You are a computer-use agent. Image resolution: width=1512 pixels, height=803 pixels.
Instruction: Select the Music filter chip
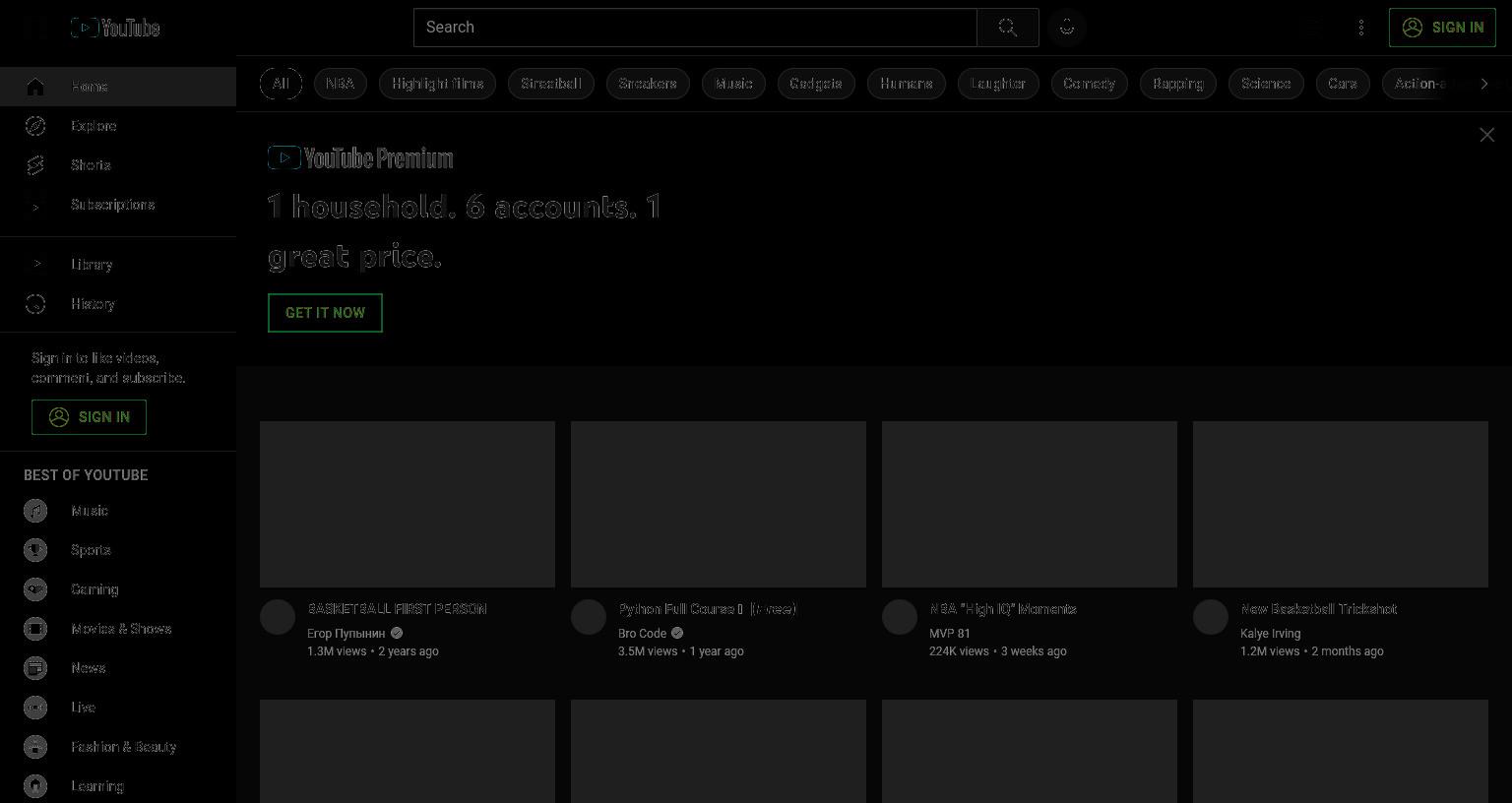pyautogui.click(x=733, y=84)
